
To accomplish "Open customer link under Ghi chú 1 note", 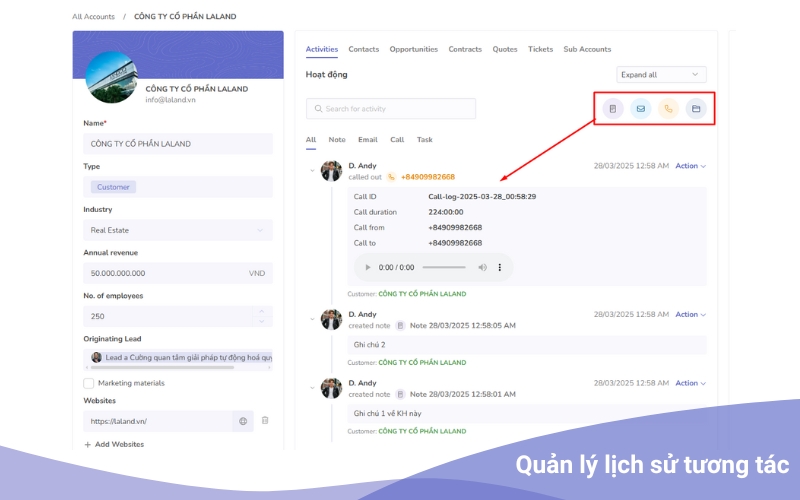I will 422,431.
